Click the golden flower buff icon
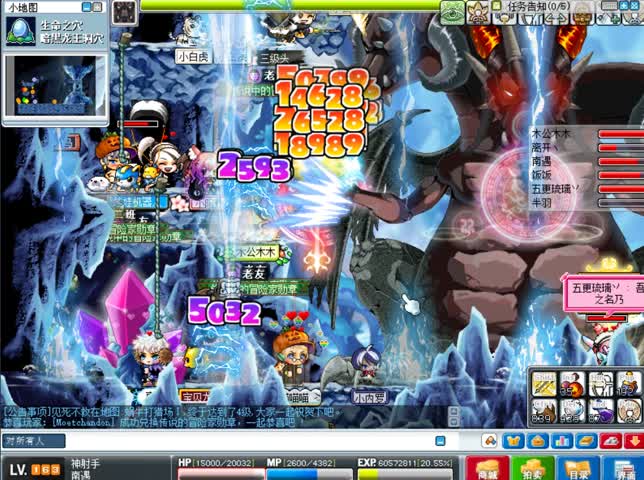 tap(478, 13)
